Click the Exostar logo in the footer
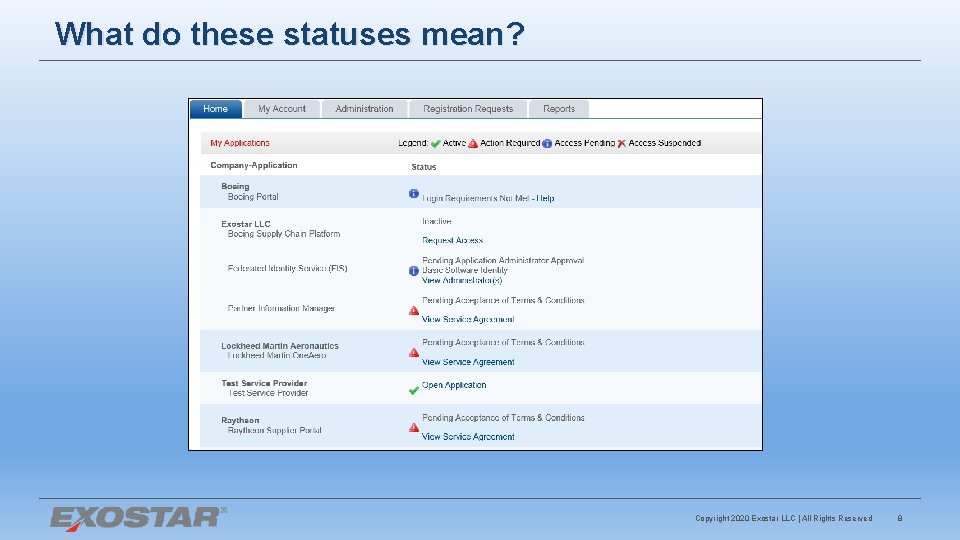This screenshot has height=540, width=960. click(x=138, y=519)
